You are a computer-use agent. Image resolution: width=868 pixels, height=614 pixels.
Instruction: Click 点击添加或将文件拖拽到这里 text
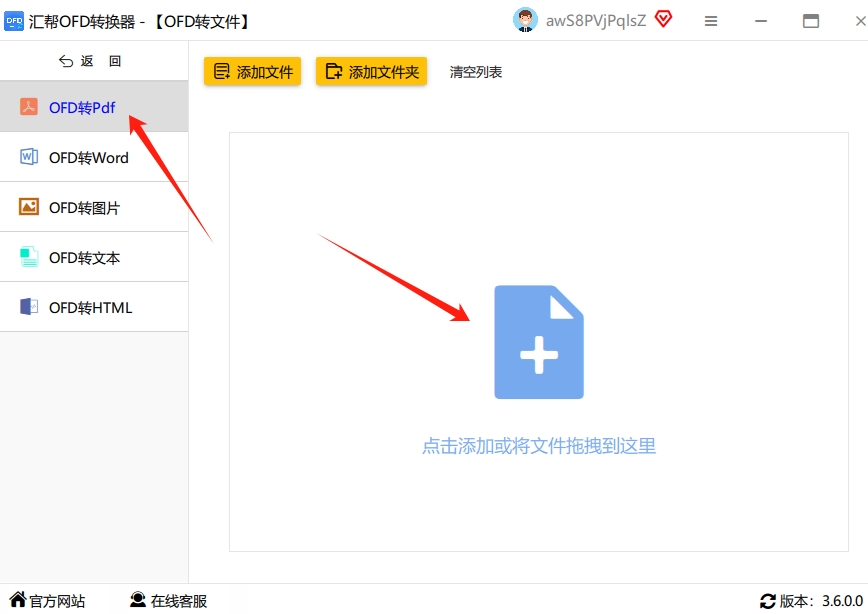tap(539, 446)
